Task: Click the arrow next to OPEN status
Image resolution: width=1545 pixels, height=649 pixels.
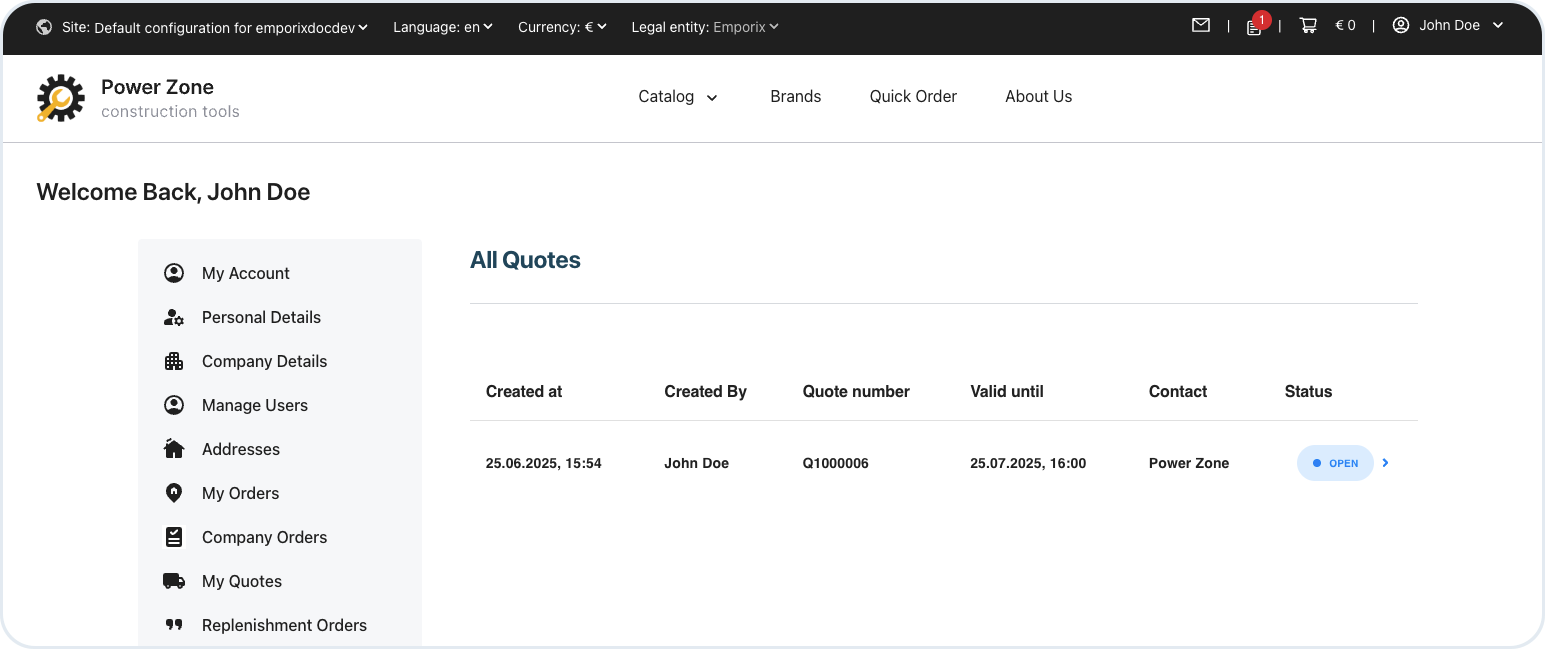Action: tap(1386, 463)
